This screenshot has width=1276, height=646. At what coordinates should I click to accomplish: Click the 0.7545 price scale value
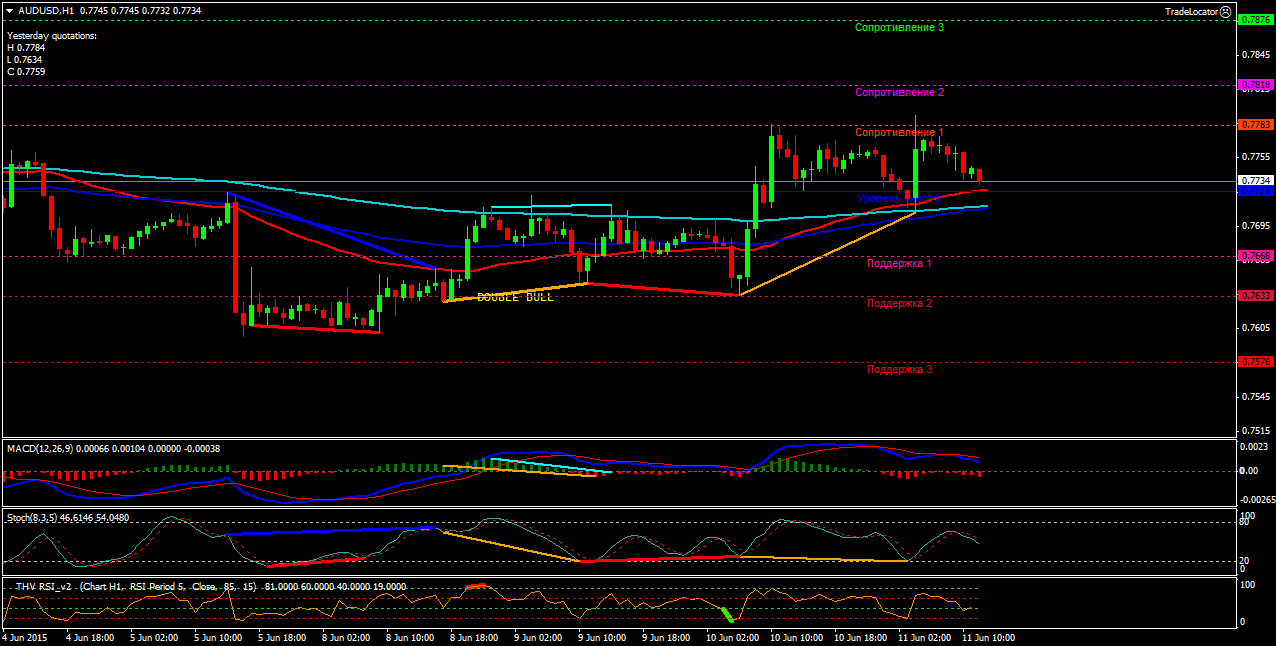coord(1255,396)
